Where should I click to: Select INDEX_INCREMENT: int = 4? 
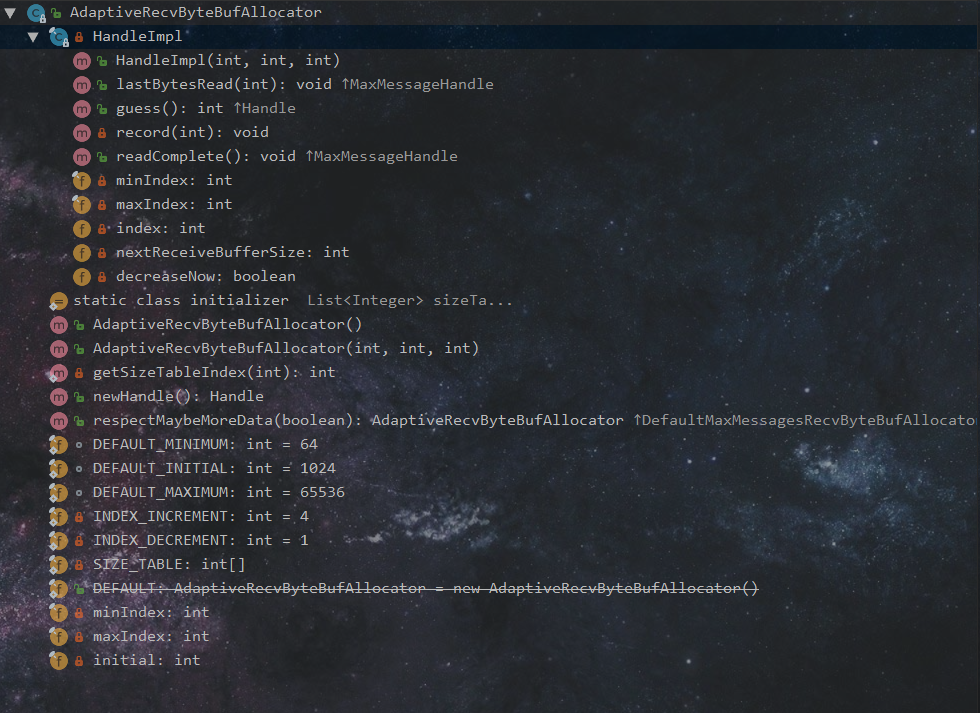coord(201,517)
